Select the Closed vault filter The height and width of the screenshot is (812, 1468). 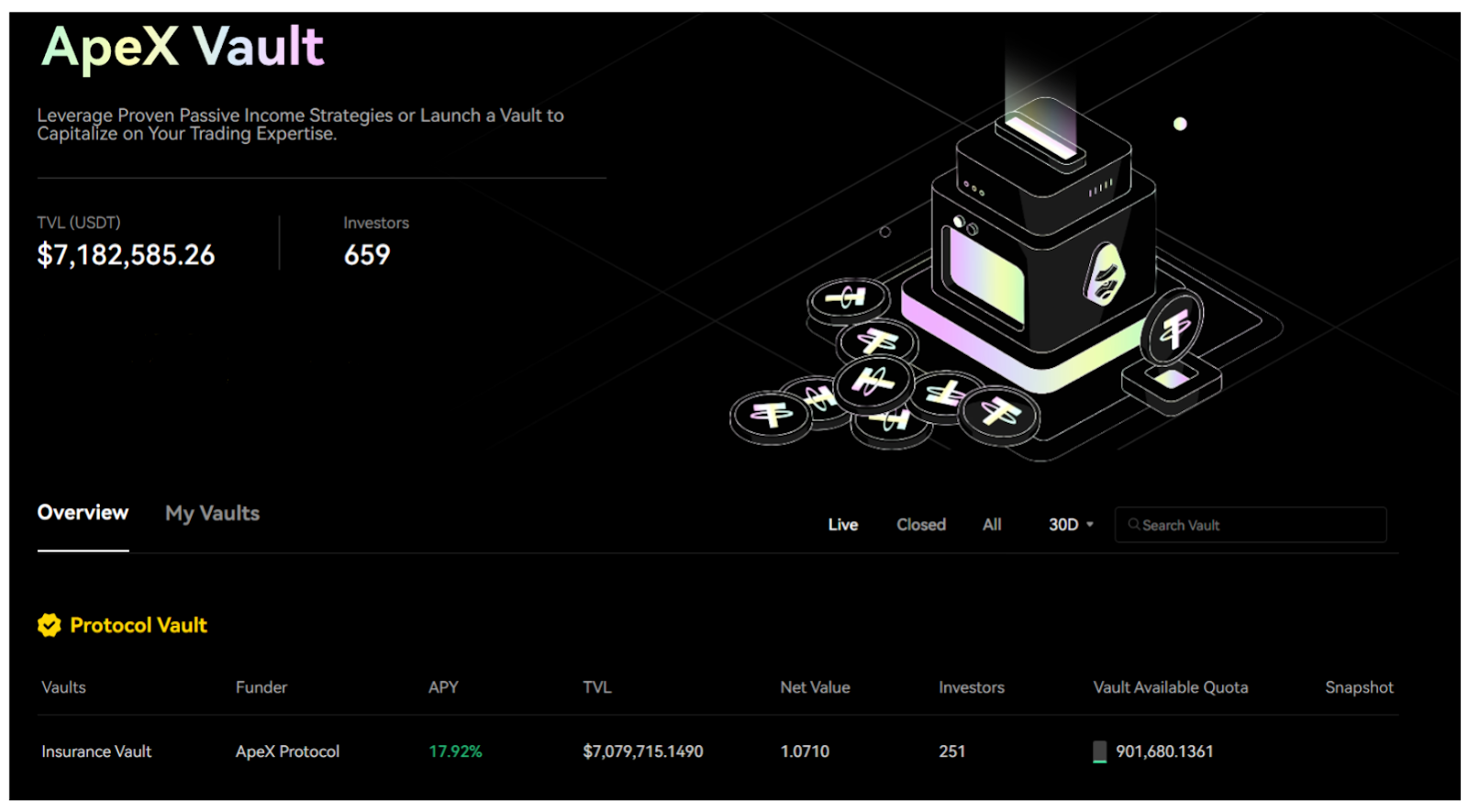pos(920,525)
